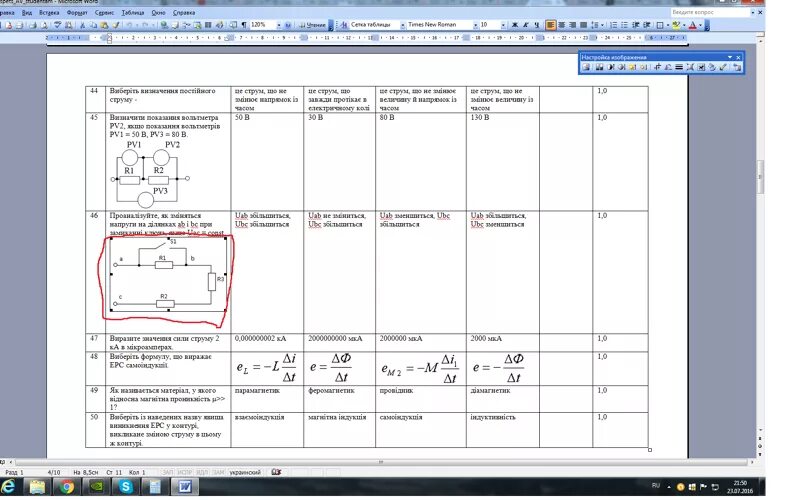Open Skype from the taskbar

coord(126,487)
